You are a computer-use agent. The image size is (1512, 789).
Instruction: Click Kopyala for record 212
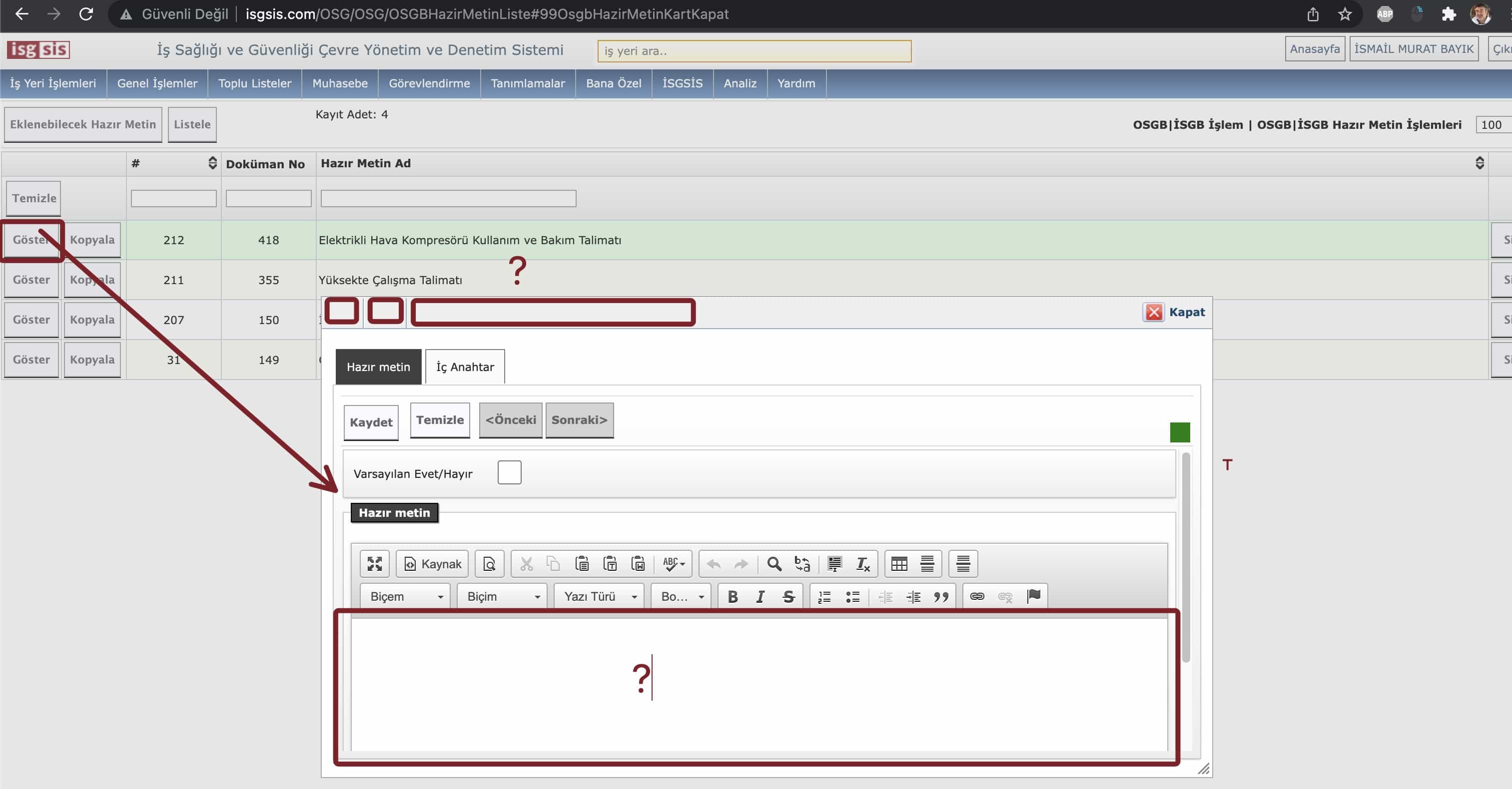pos(92,240)
